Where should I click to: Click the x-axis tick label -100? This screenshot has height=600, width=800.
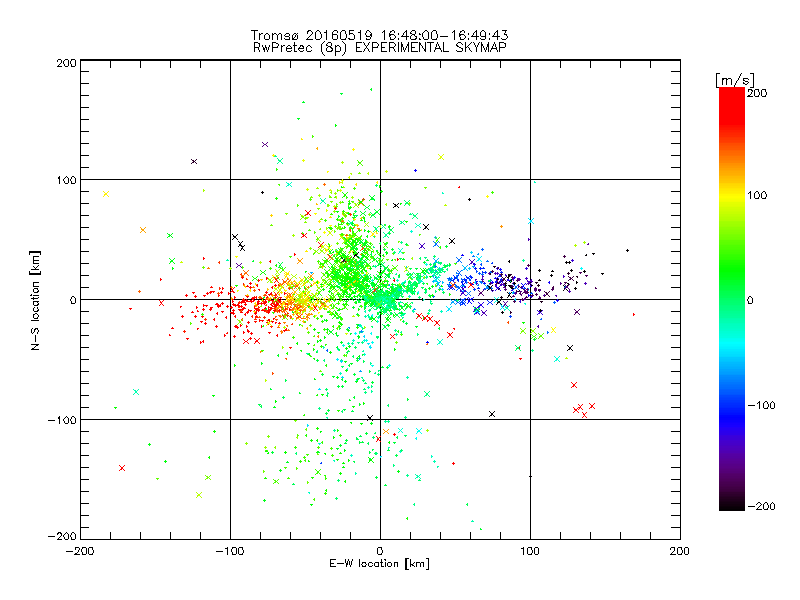click(x=230, y=552)
